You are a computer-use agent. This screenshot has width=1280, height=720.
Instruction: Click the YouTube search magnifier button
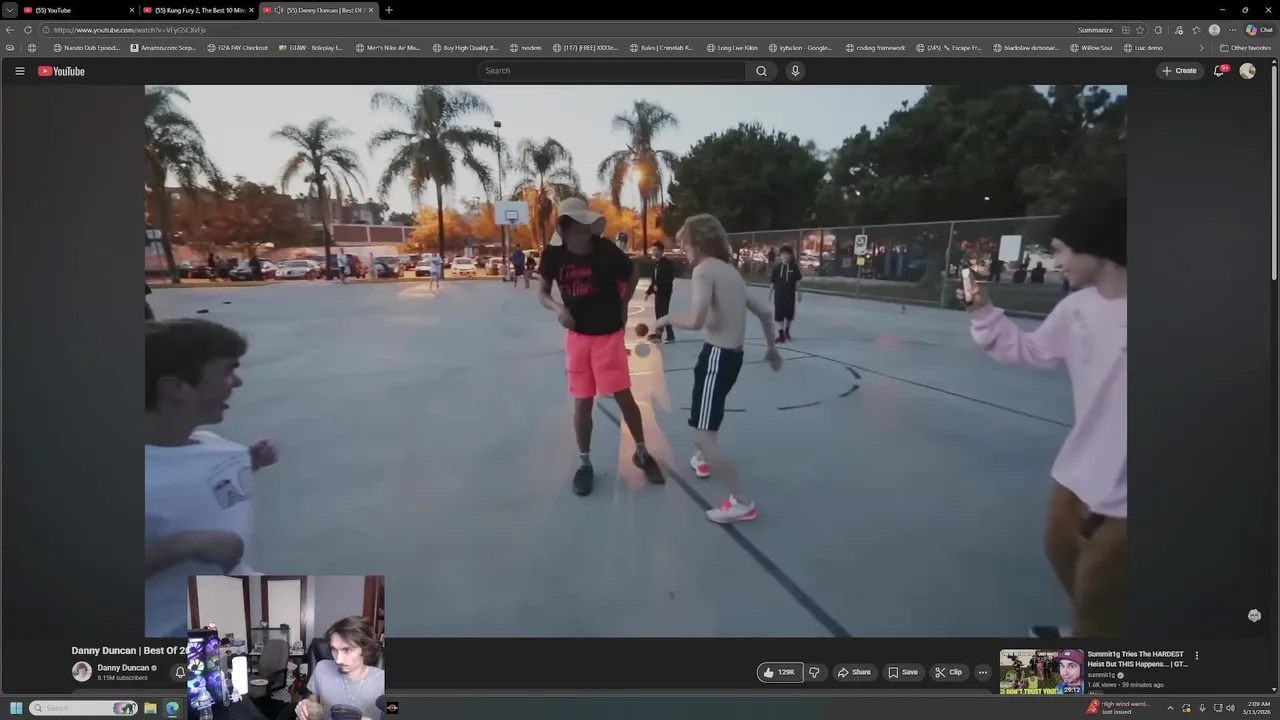tap(761, 71)
